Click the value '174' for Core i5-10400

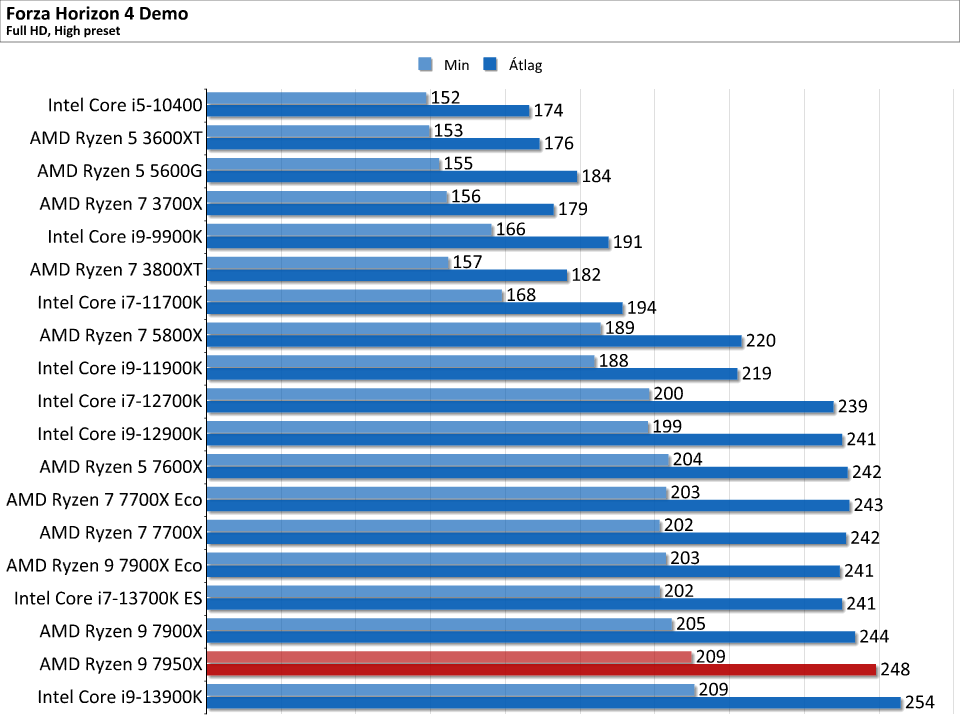click(x=548, y=111)
